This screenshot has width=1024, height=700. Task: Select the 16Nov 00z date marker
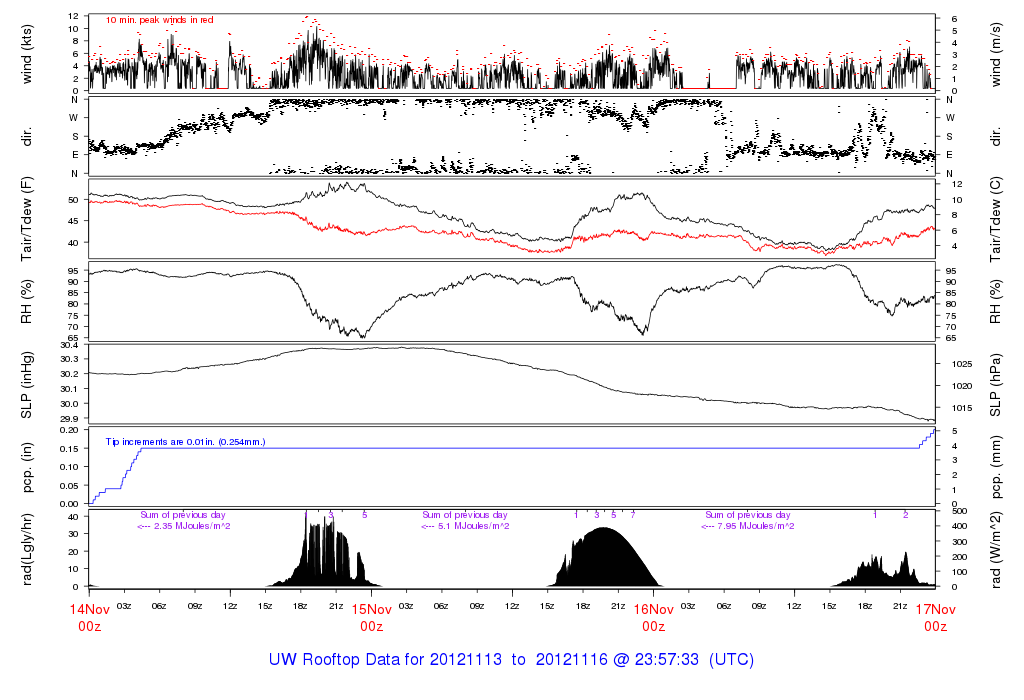[653, 616]
